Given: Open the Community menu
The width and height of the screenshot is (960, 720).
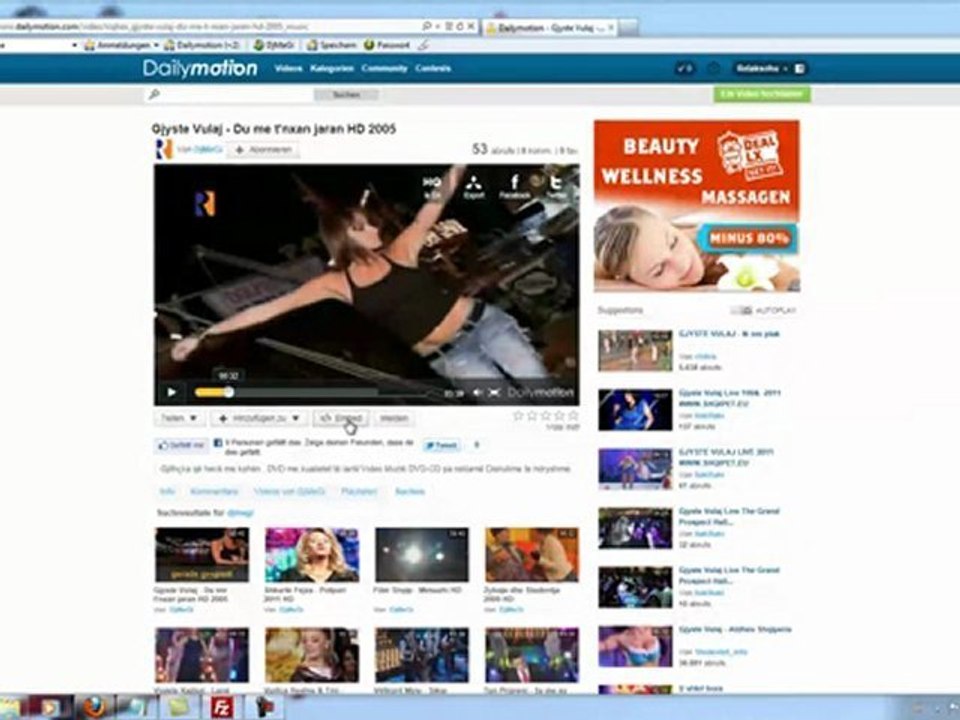Looking at the screenshot, I should point(384,69).
